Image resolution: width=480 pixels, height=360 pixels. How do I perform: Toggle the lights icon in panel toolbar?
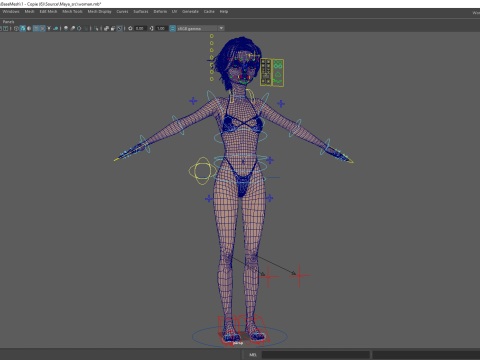pos(49,29)
